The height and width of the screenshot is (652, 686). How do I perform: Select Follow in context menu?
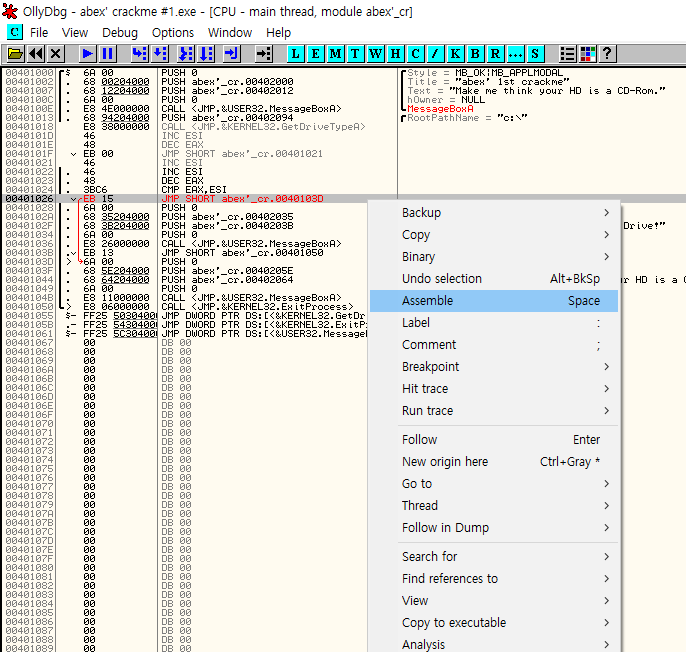(494, 439)
